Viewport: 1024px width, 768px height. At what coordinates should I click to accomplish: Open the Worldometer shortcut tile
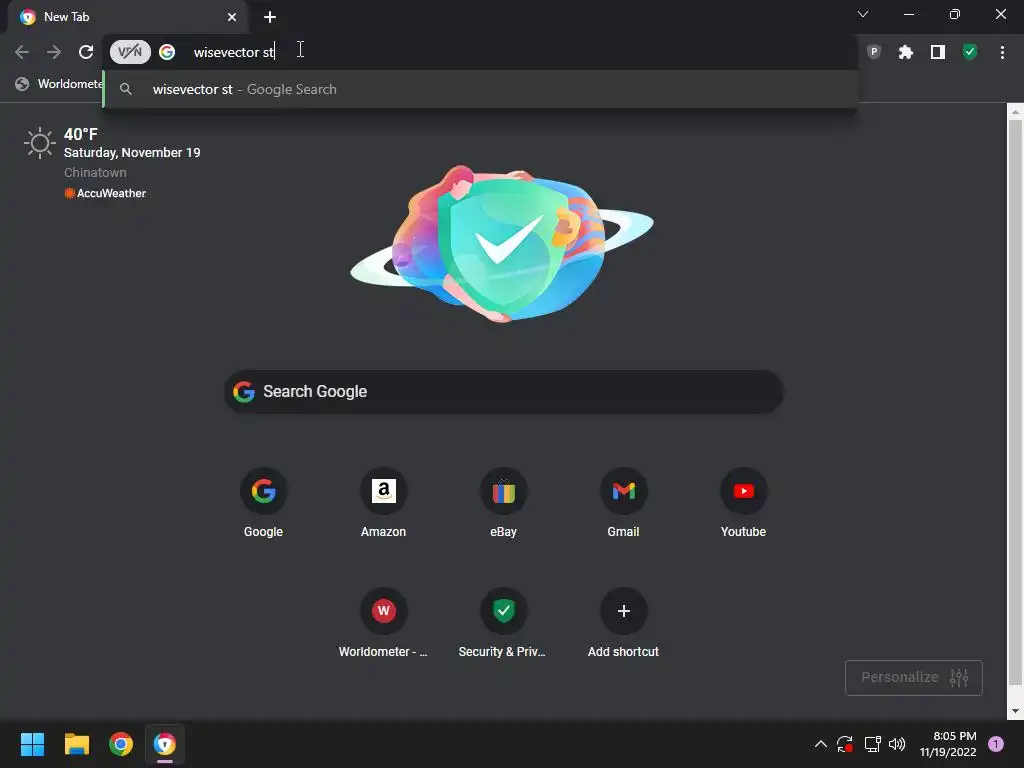pyautogui.click(x=383, y=623)
